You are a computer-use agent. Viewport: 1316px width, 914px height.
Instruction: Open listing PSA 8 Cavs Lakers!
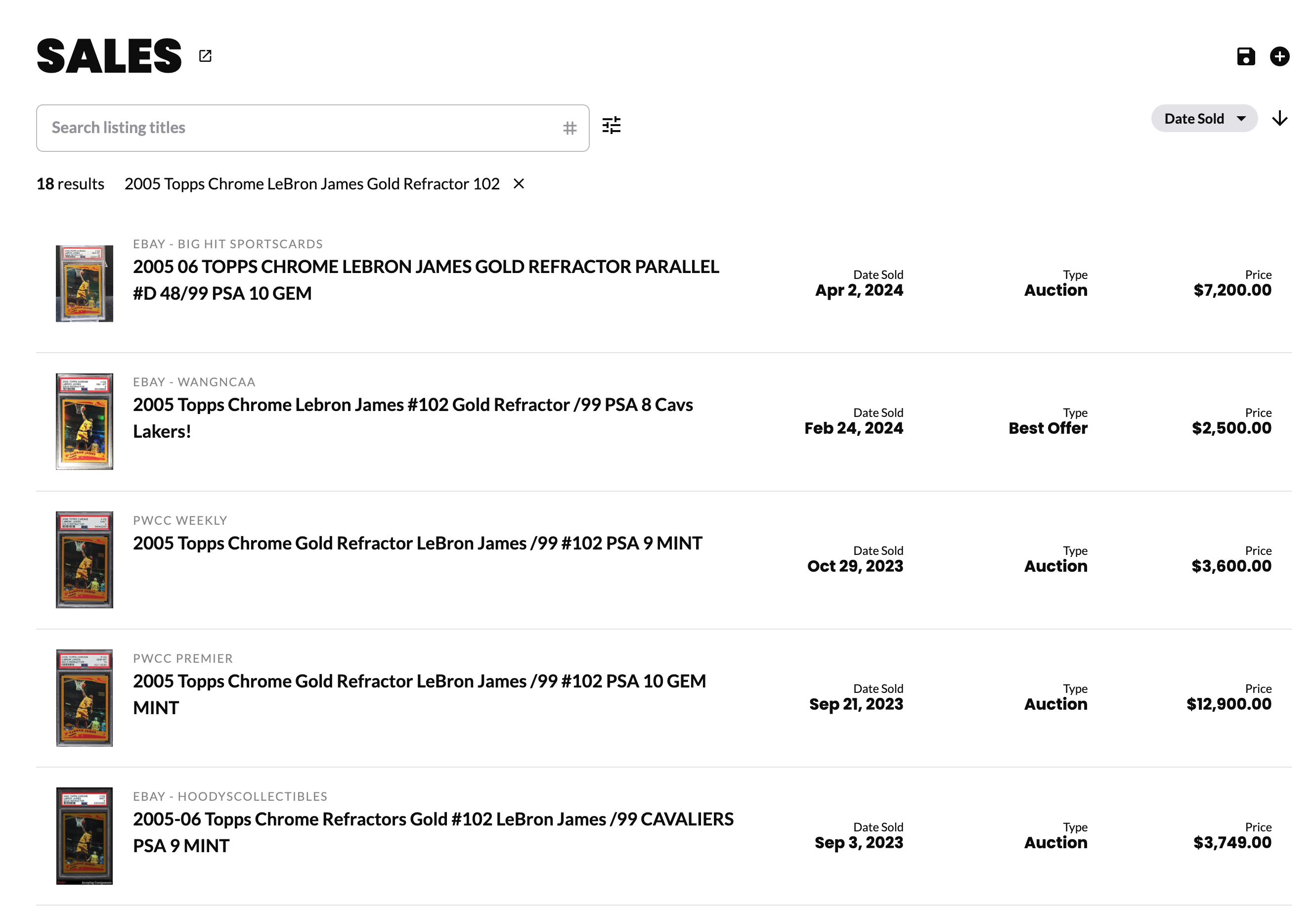413,417
